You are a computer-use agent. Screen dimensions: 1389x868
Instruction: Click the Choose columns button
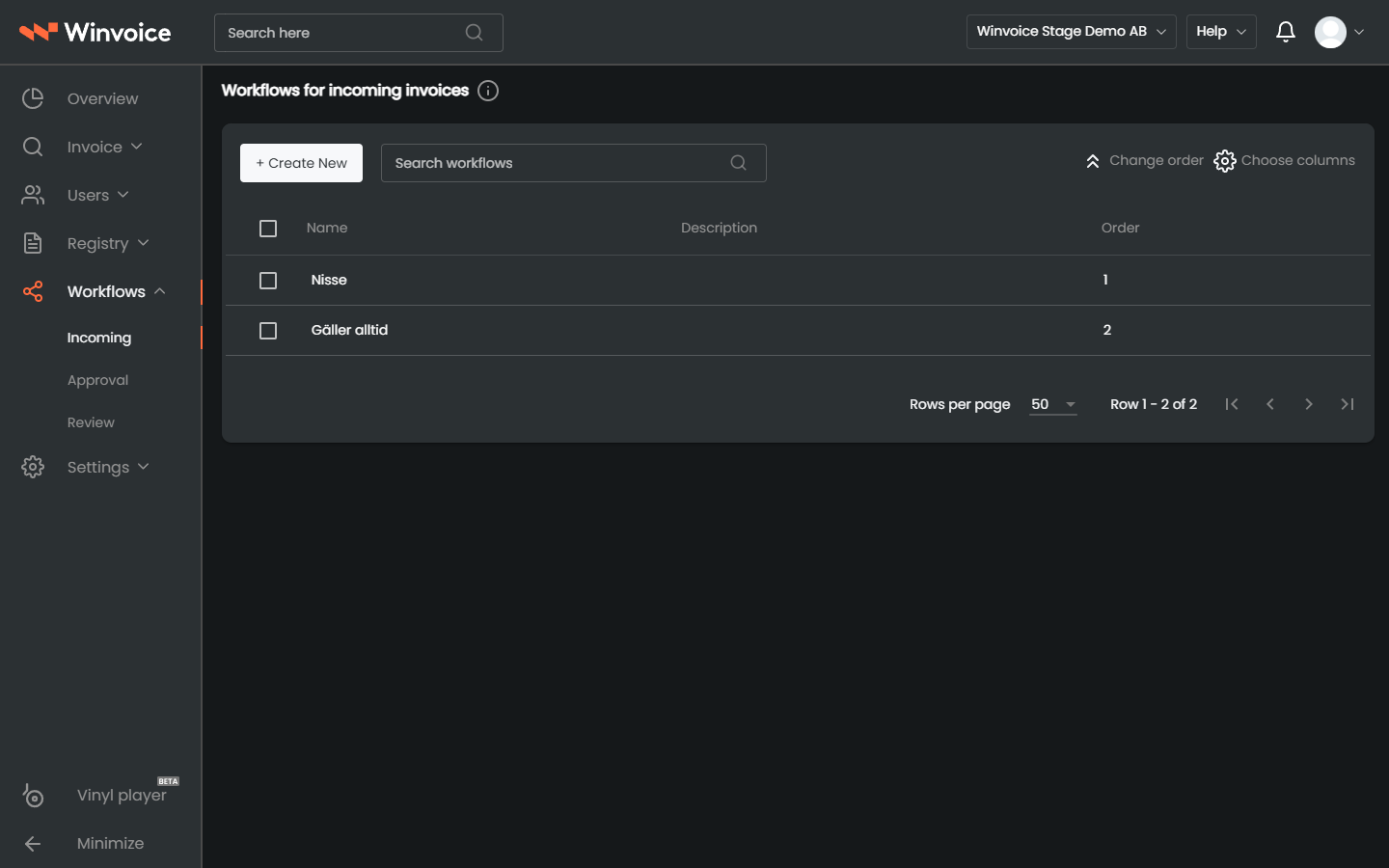pyautogui.click(x=1284, y=161)
